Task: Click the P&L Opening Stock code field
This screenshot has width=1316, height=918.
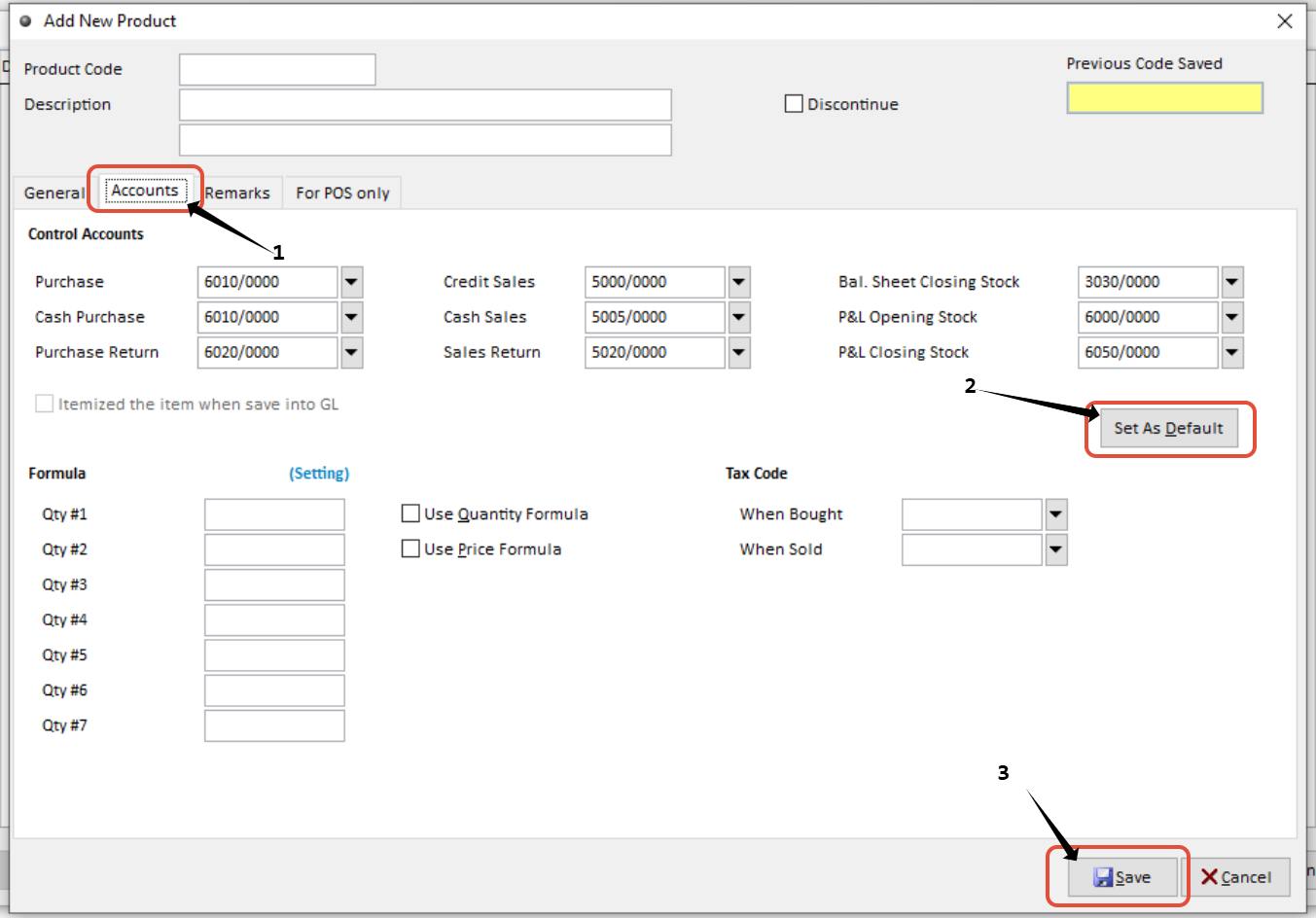Action: (x=1148, y=317)
